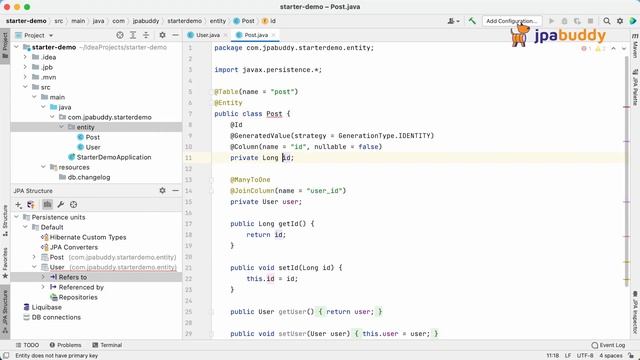Click the round icon after the wrench
This screenshot has width=640, height=360.
[x=73, y=204]
